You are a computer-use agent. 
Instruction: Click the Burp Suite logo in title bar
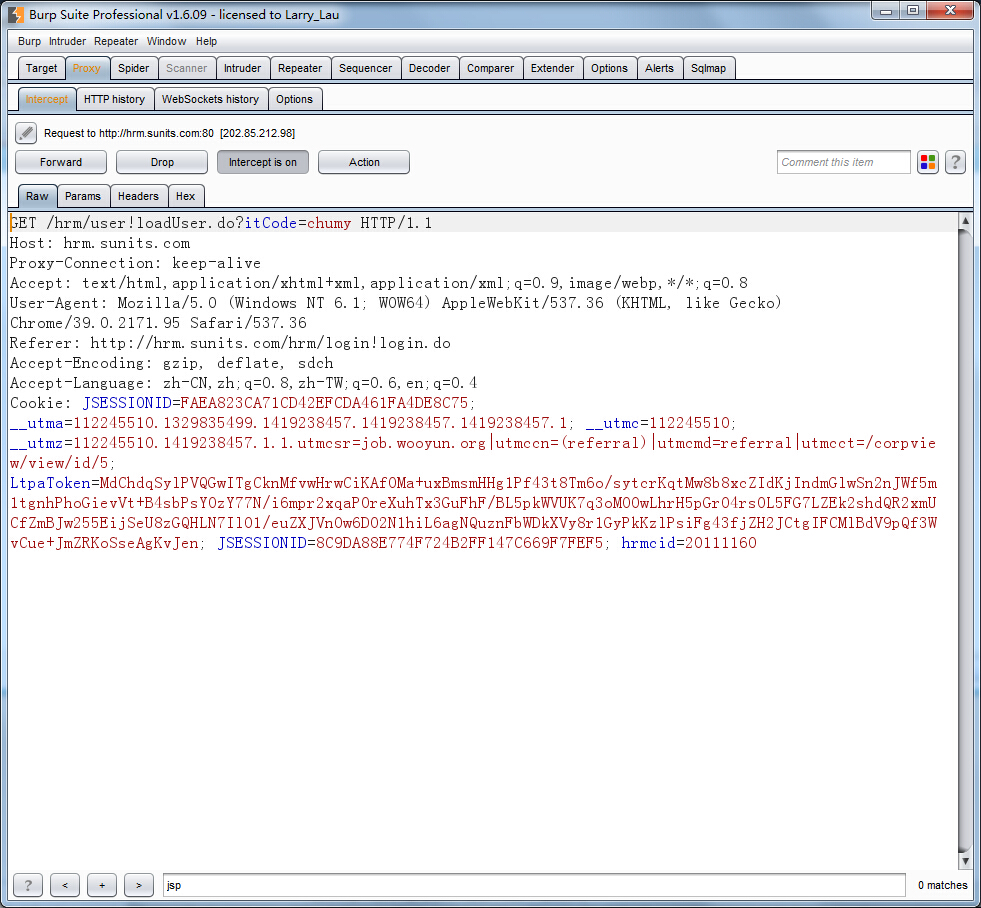pyautogui.click(x=16, y=14)
